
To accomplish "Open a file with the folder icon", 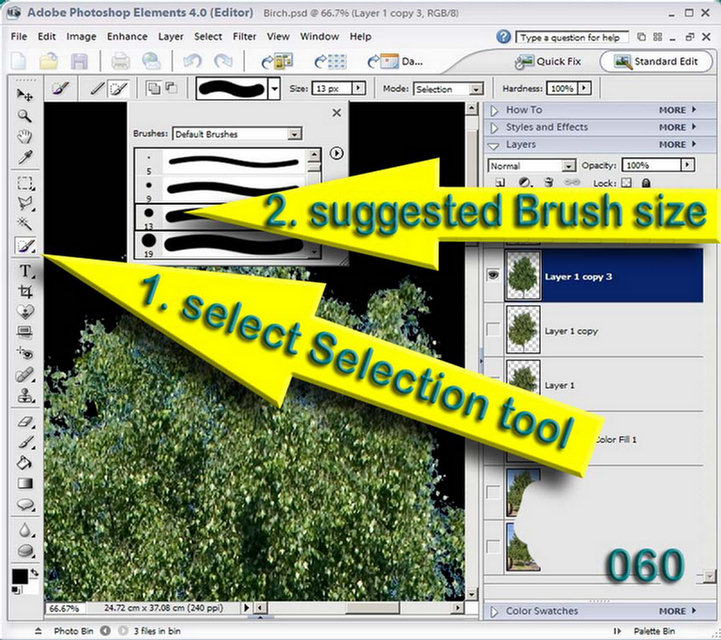I will (49, 62).
